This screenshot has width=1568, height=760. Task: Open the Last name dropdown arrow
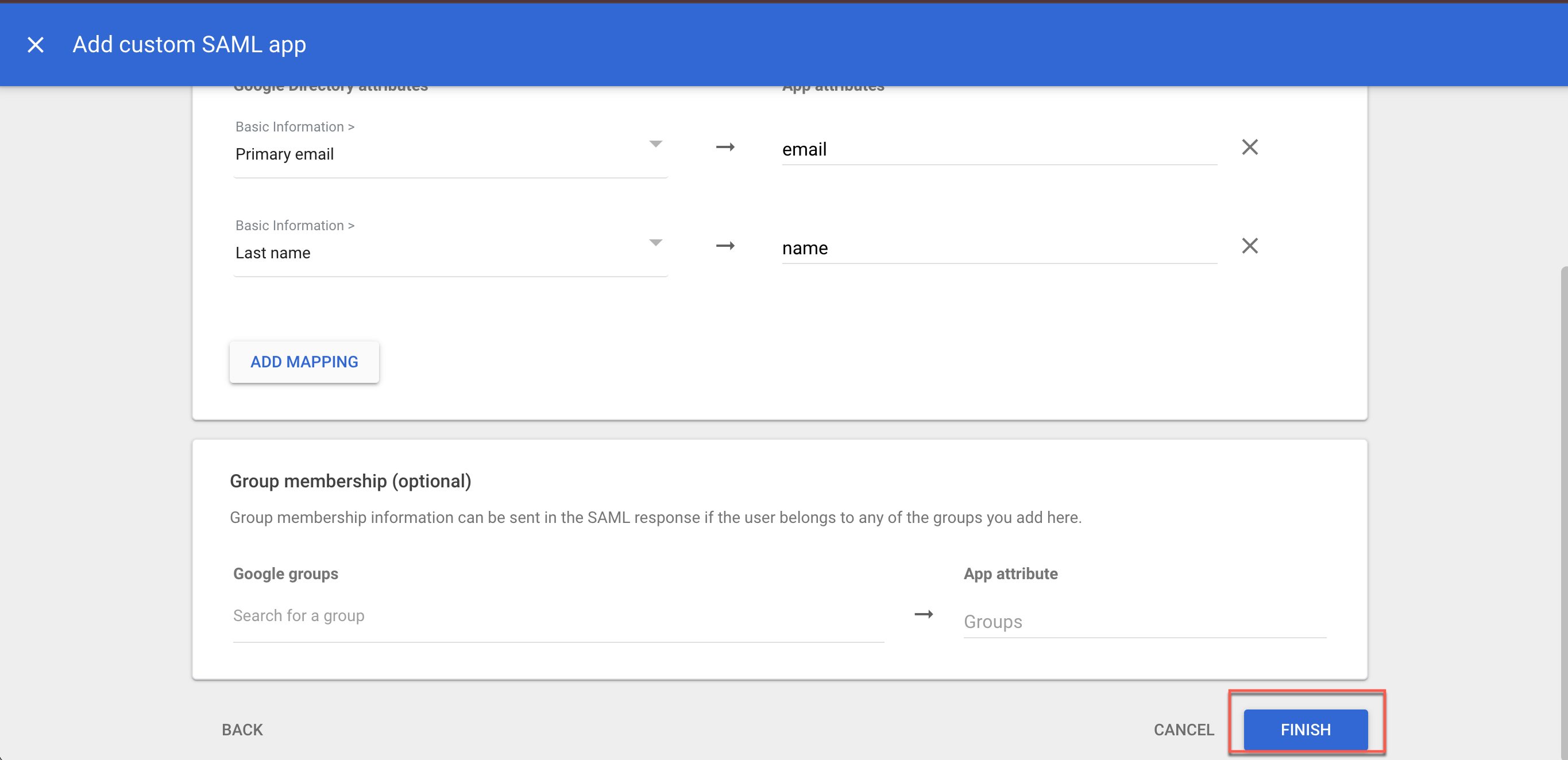point(655,243)
